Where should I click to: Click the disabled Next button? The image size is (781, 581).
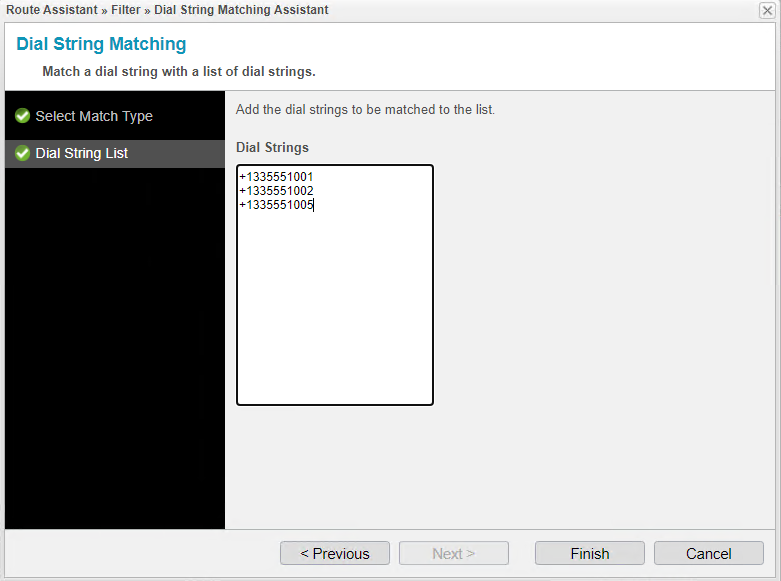pyautogui.click(x=454, y=554)
